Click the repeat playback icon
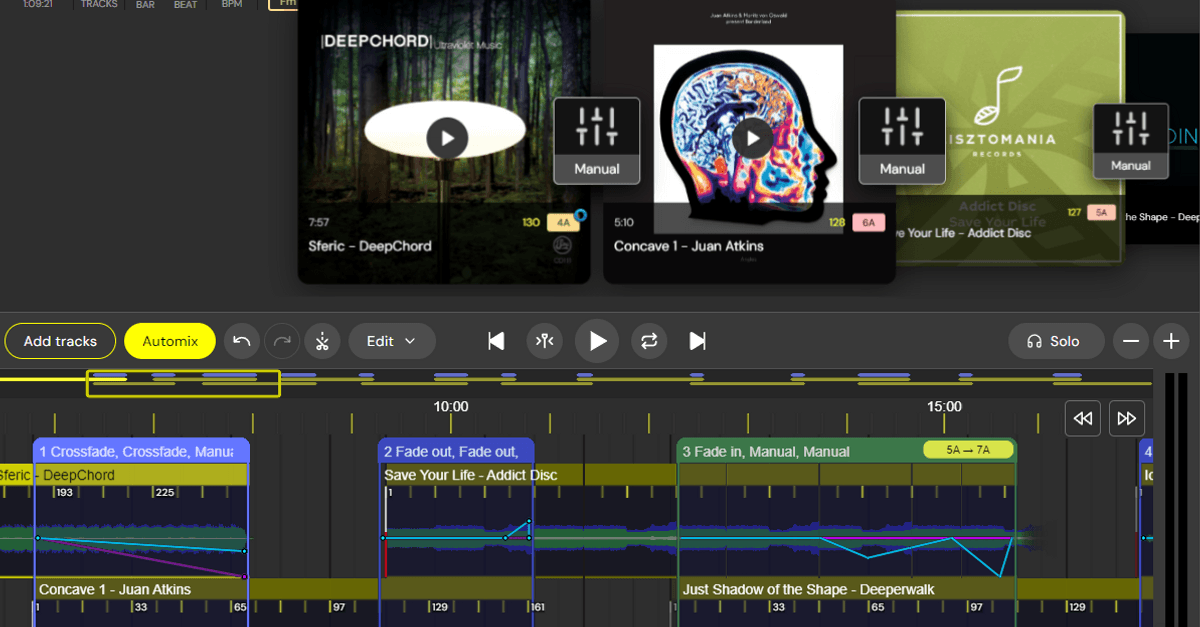1200x627 pixels. coord(649,341)
